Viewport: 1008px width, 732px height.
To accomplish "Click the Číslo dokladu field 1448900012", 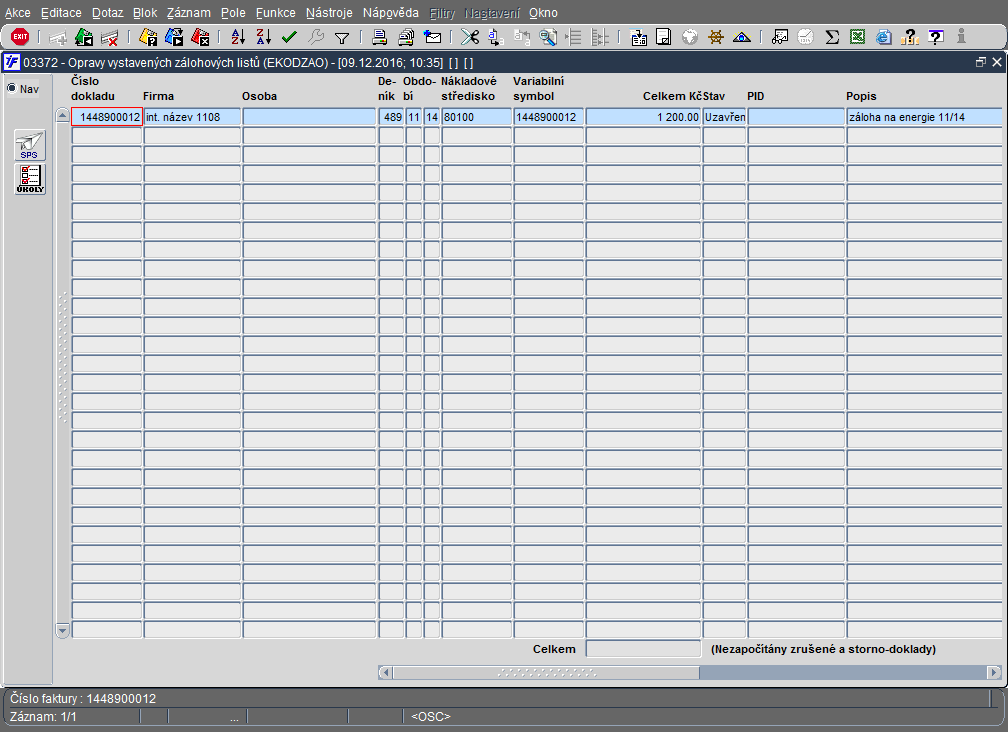I will pos(107,117).
